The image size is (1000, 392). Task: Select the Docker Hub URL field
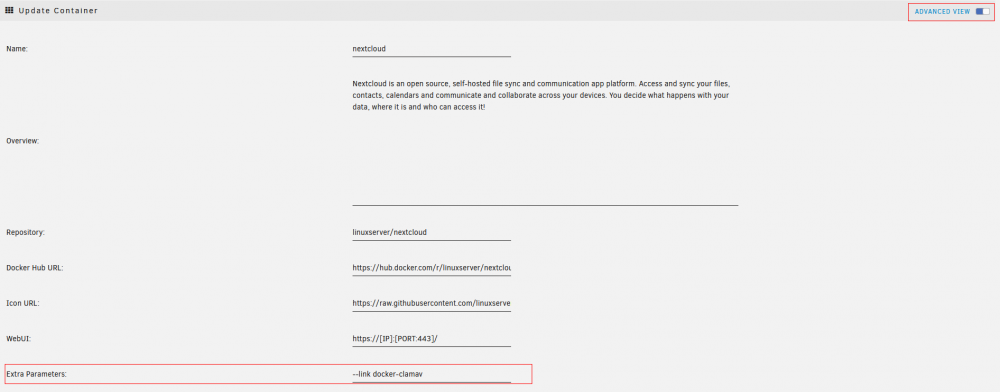(432, 268)
